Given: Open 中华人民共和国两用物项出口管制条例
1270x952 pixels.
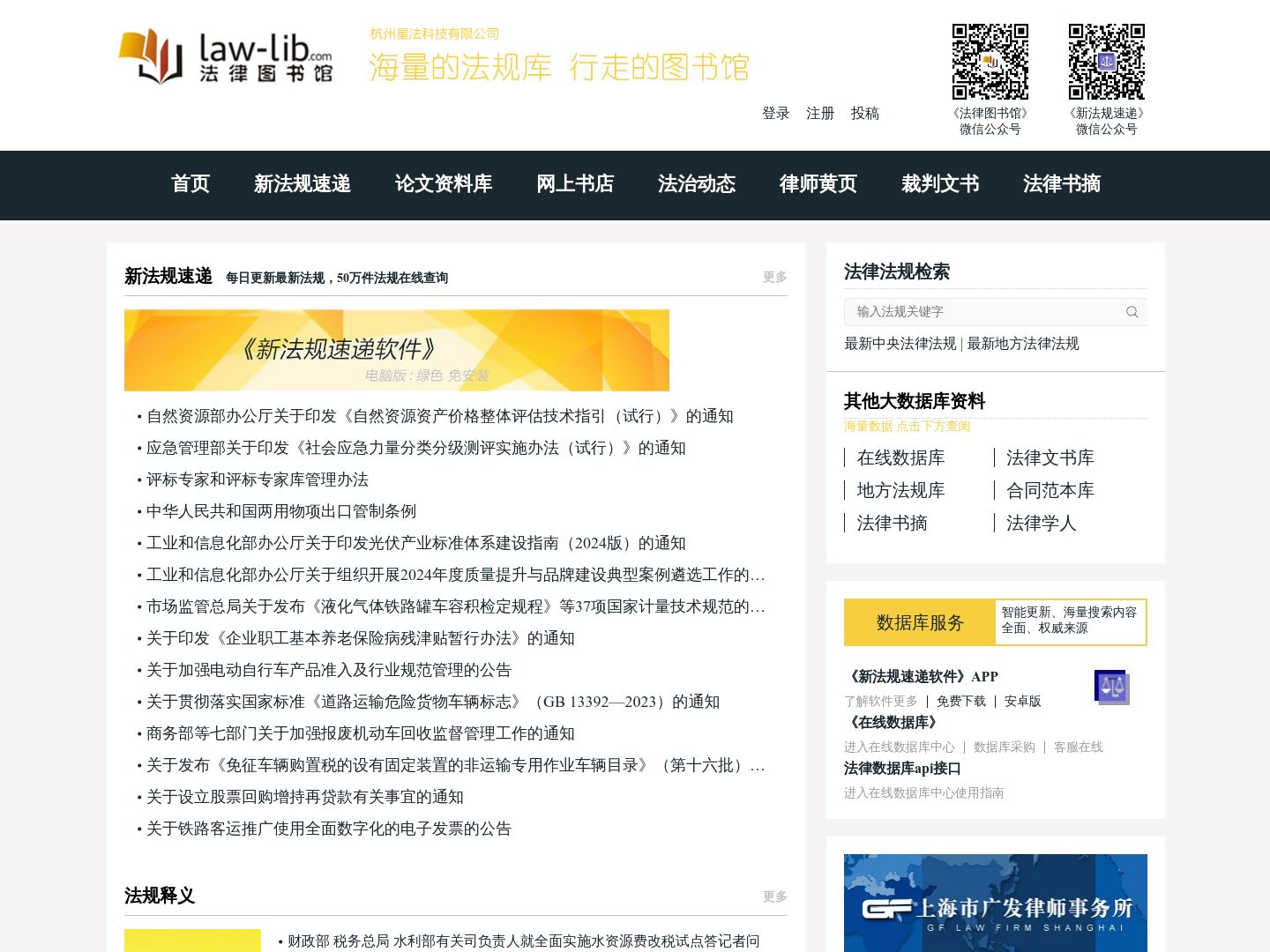Looking at the screenshot, I should pos(281,512).
